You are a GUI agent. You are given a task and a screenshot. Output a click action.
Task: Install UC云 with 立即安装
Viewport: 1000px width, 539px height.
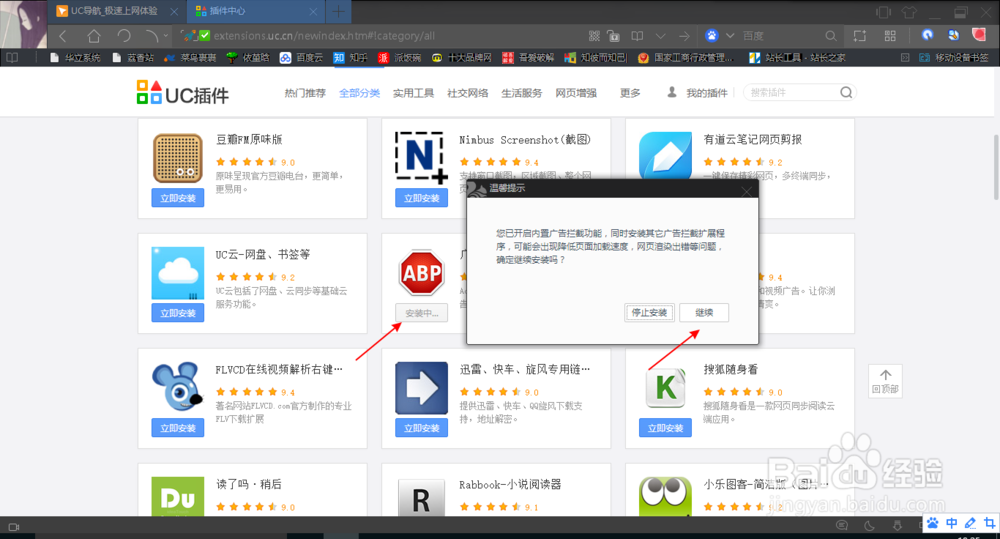coord(178,313)
